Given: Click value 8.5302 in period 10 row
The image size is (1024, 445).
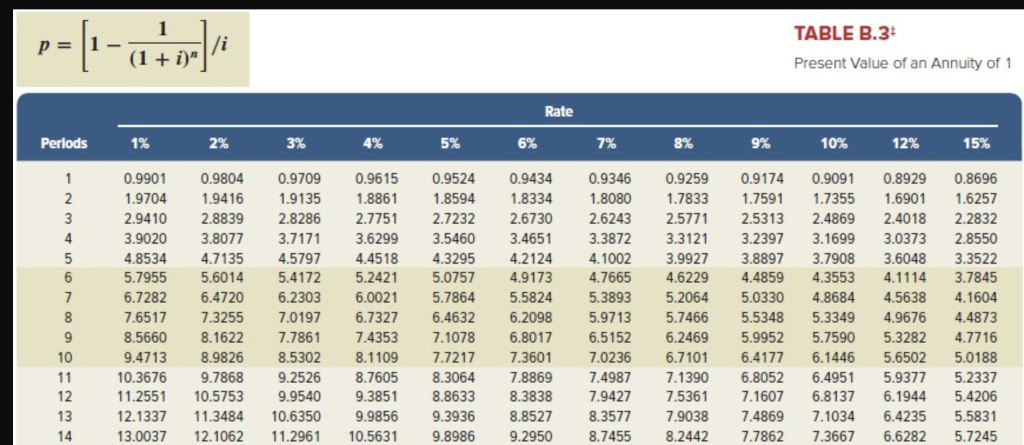Looking at the screenshot, I should pyautogui.click(x=299, y=356).
